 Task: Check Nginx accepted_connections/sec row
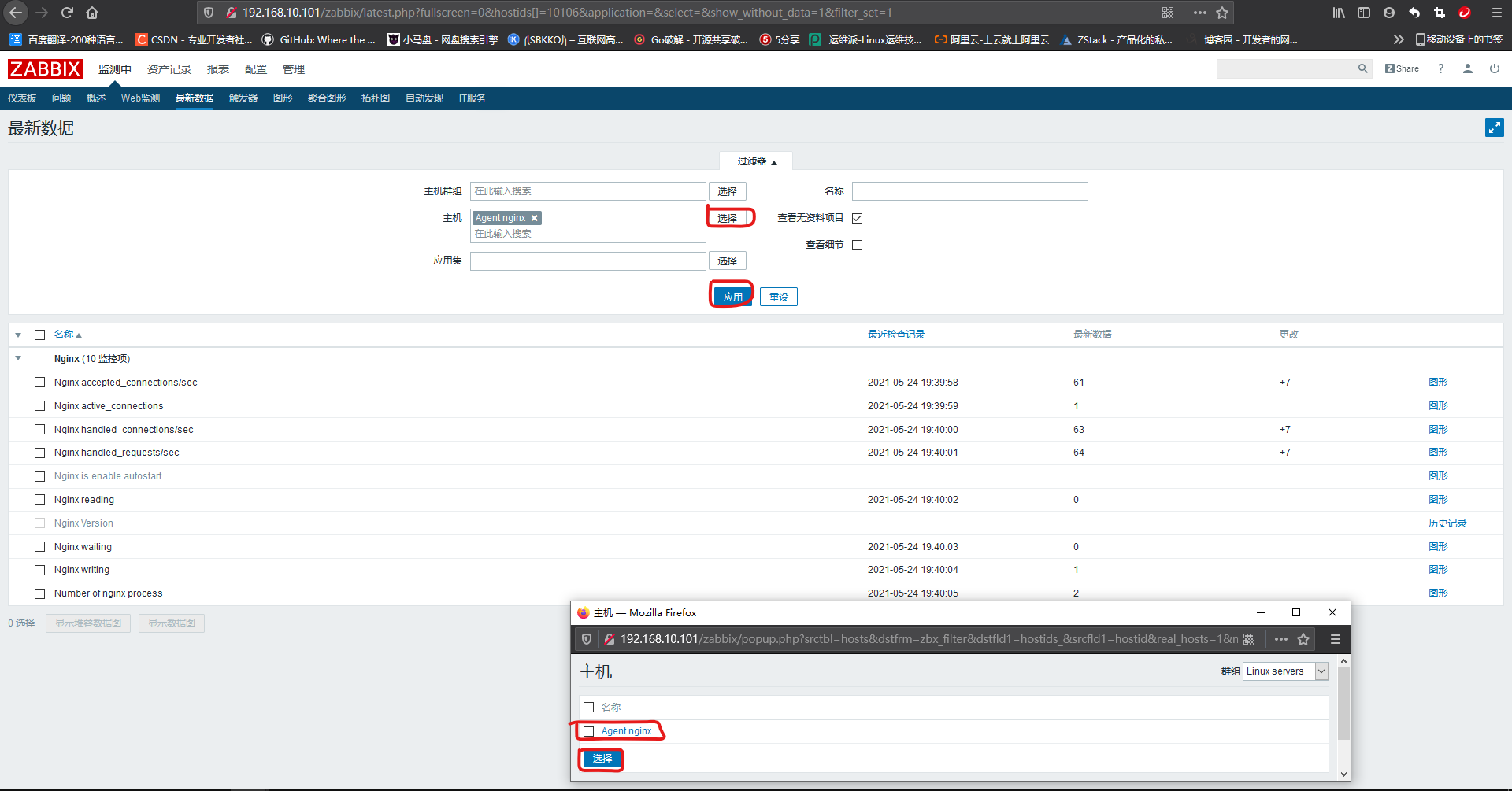coord(39,383)
